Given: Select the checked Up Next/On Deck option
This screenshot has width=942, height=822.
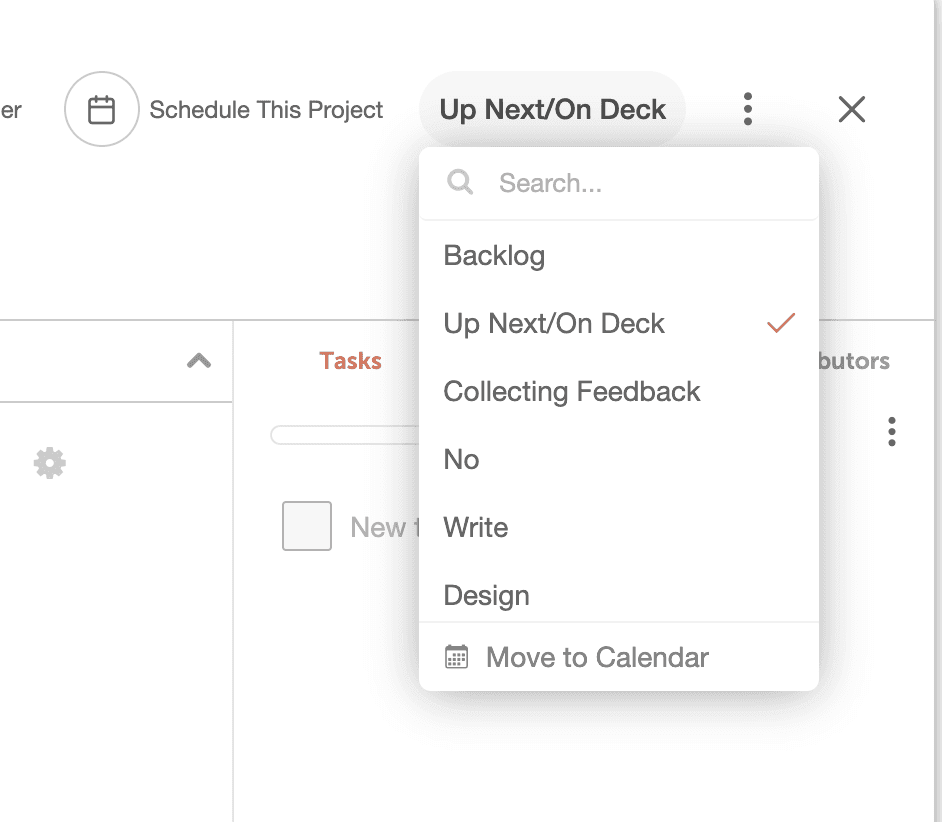Looking at the screenshot, I should 619,324.
